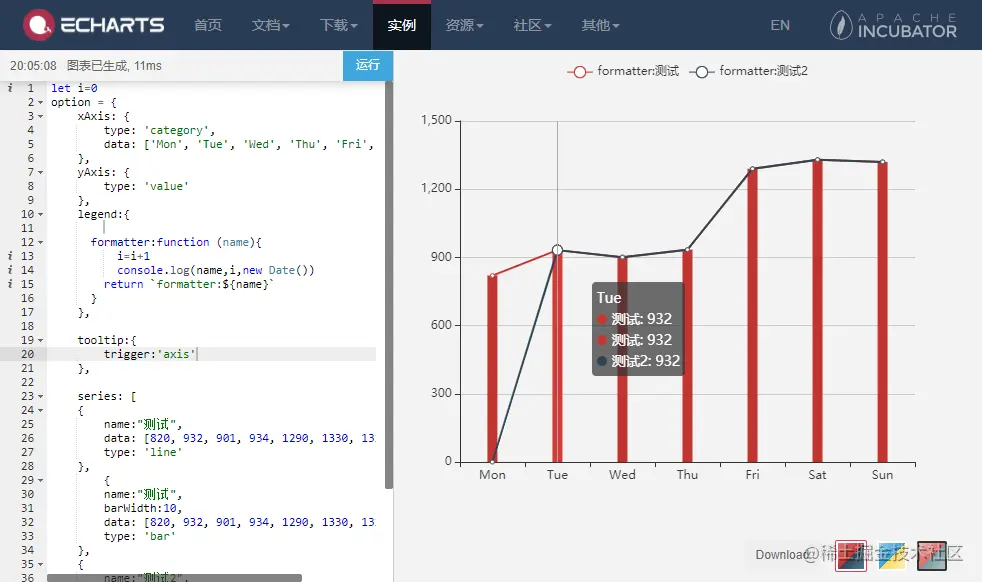Click the Wed line data point
Viewport: 982px width, 582px height.
pyautogui.click(x=623, y=257)
